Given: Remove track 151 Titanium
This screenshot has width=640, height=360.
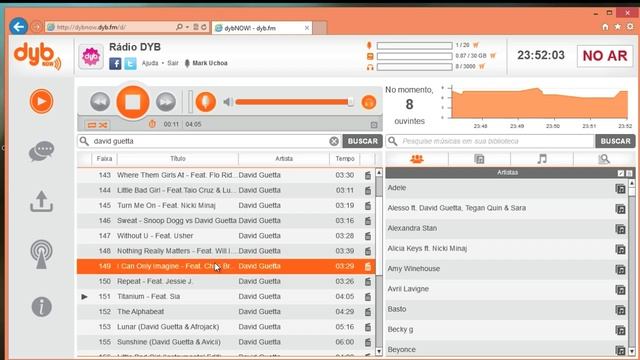Looking at the screenshot, I should coord(368,297).
